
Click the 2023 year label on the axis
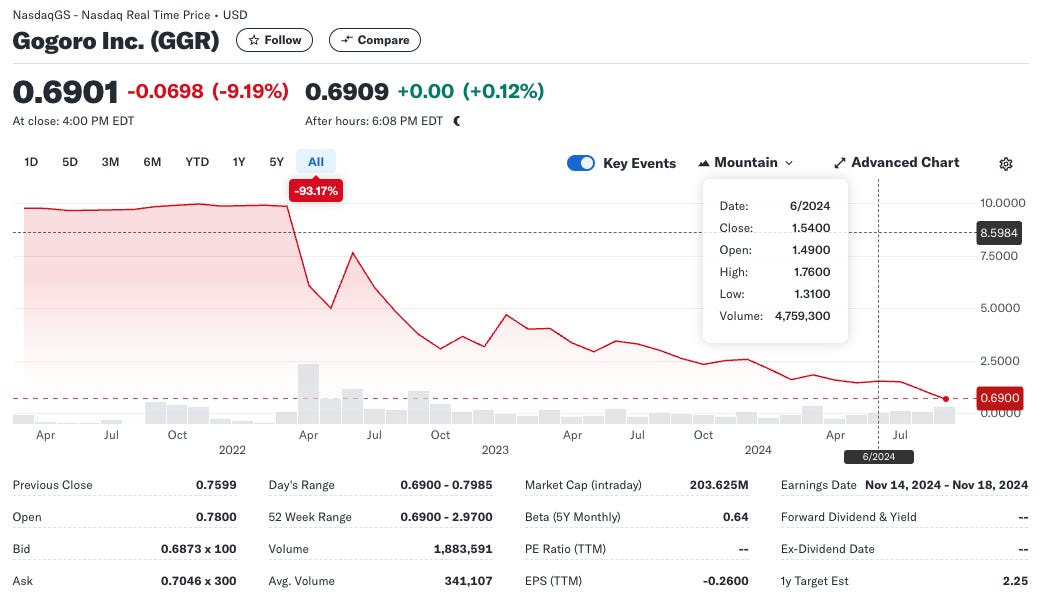point(495,450)
